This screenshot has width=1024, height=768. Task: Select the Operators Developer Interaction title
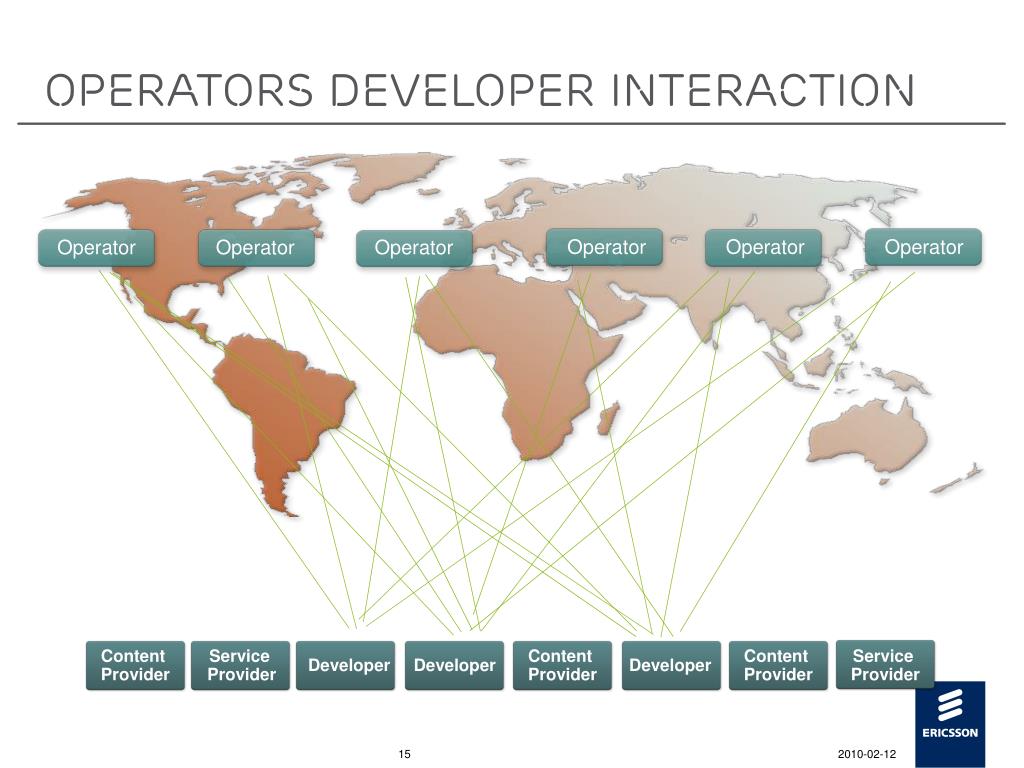click(x=480, y=89)
